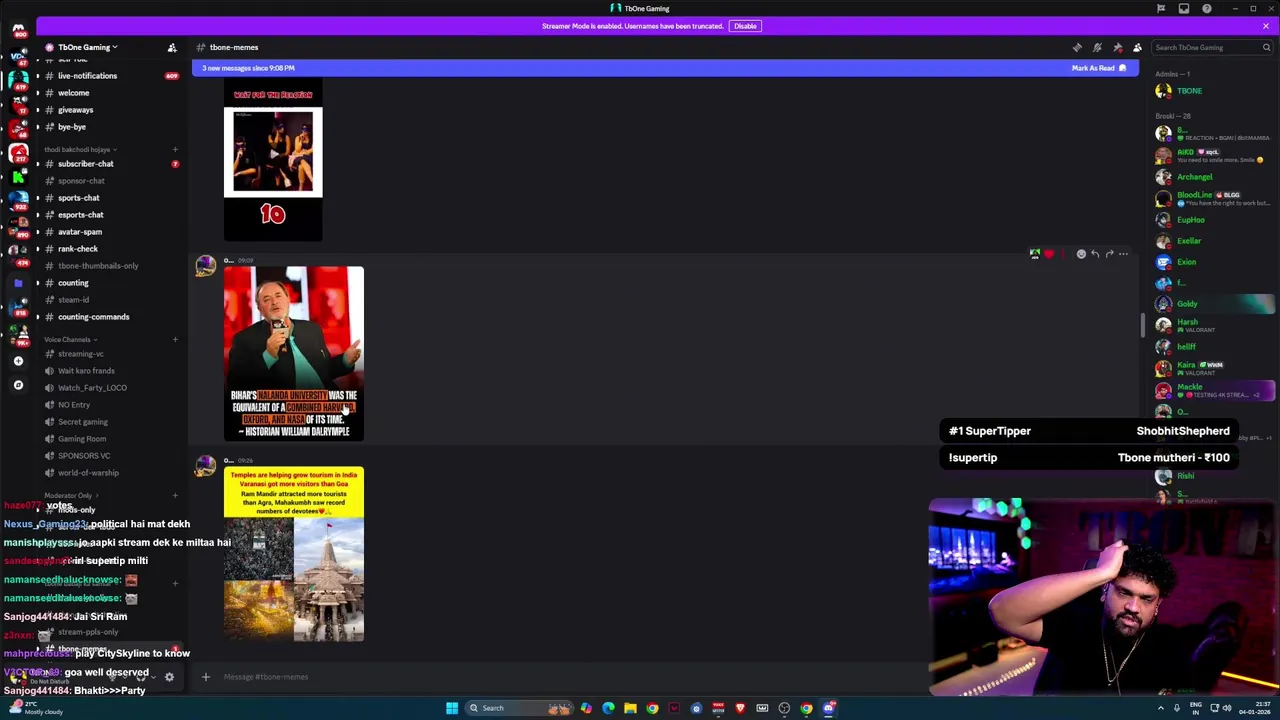1280x720 pixels.
Task: Open the Threads icon in channel header
Action: (x=1077, y=47)
